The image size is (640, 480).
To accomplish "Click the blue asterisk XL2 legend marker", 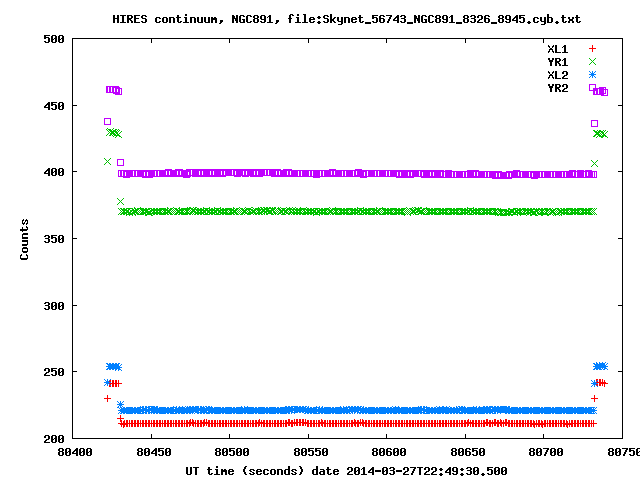I will 592,75.
